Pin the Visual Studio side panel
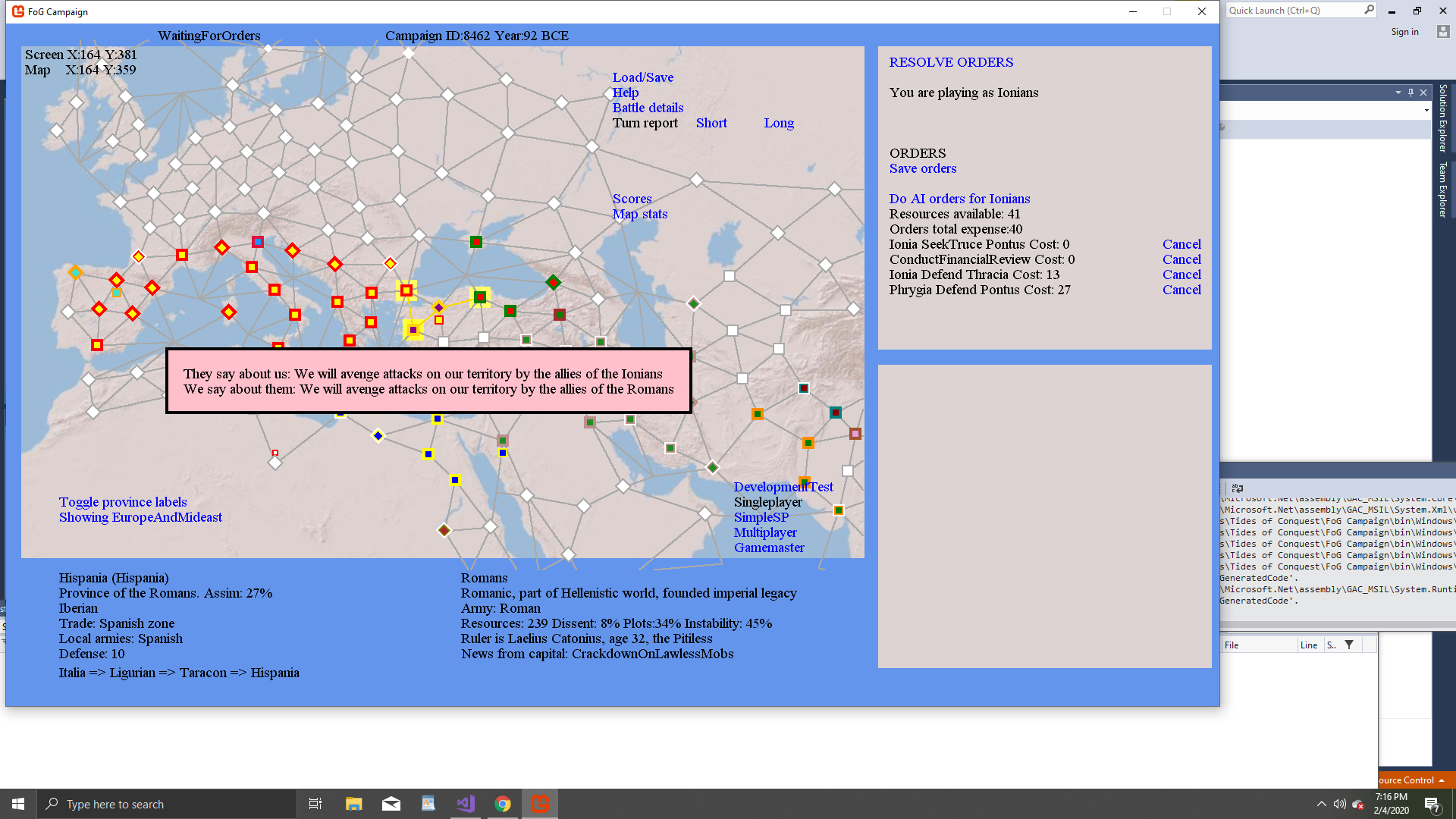 [1410, 93]
